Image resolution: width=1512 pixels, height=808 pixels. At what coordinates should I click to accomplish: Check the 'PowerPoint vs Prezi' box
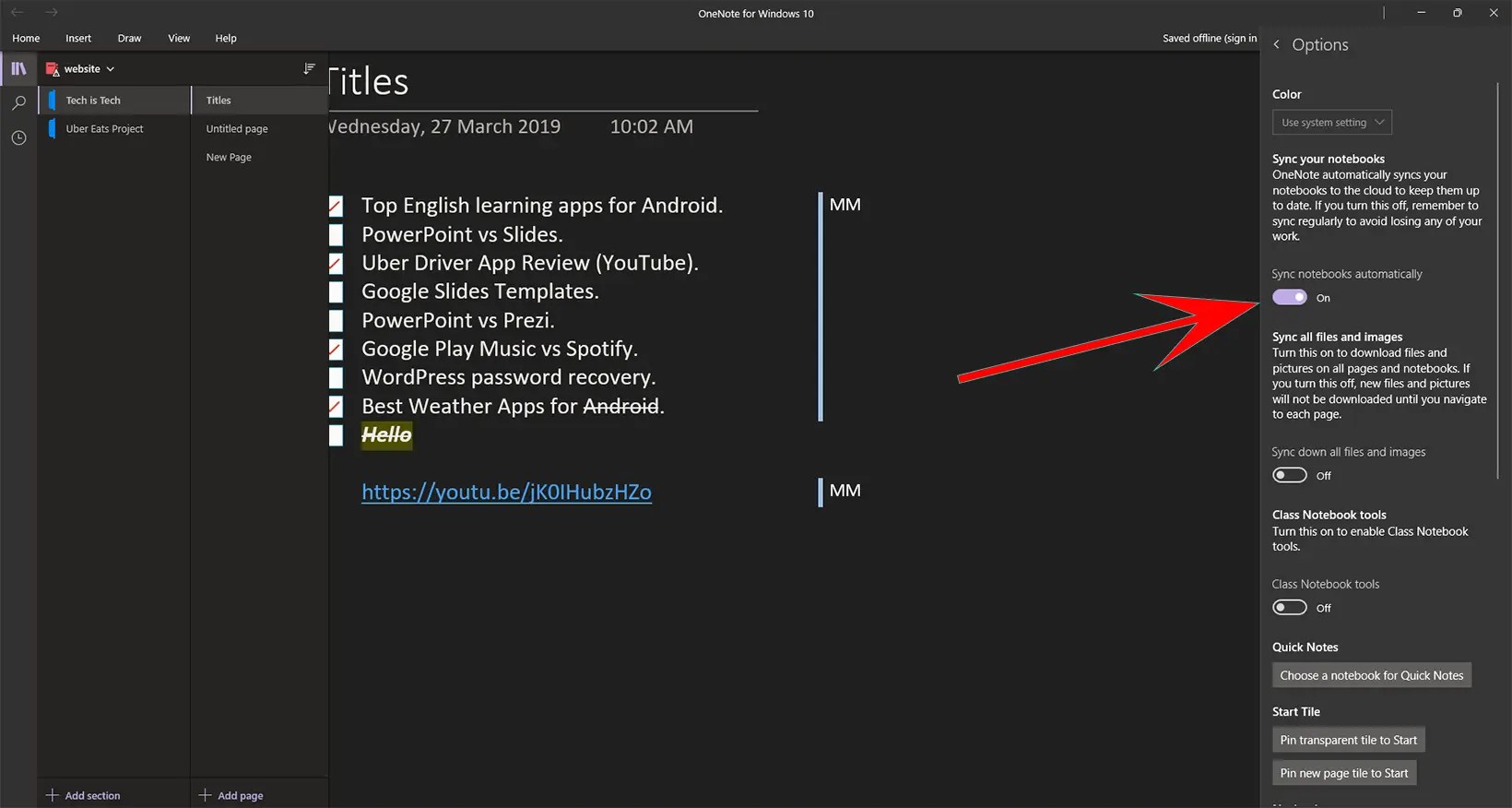(336, 321)
